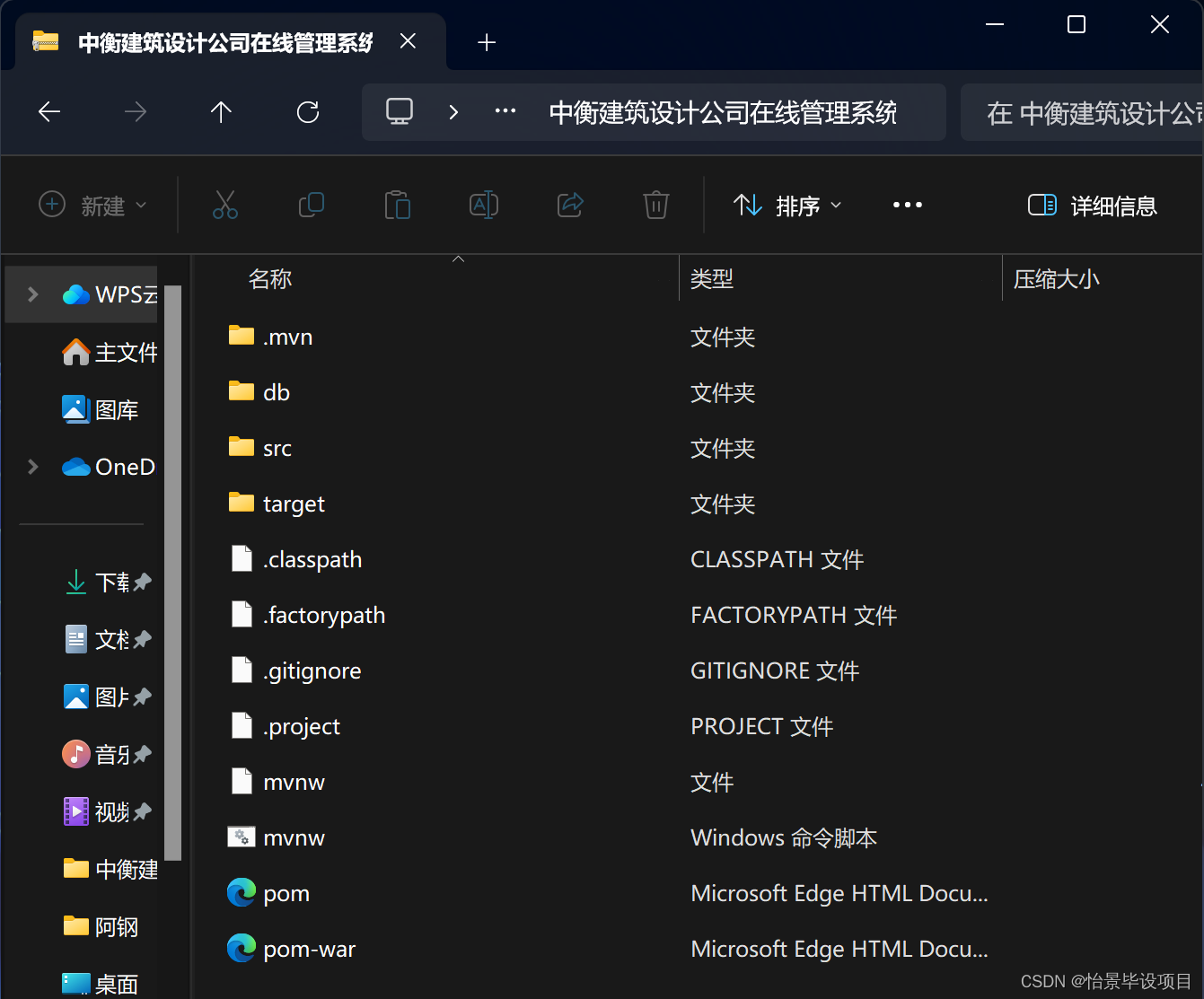The width and height of the screenshot is (1204, 999).
Task: Click the Delete trash icon
Action: pos(656,206)
